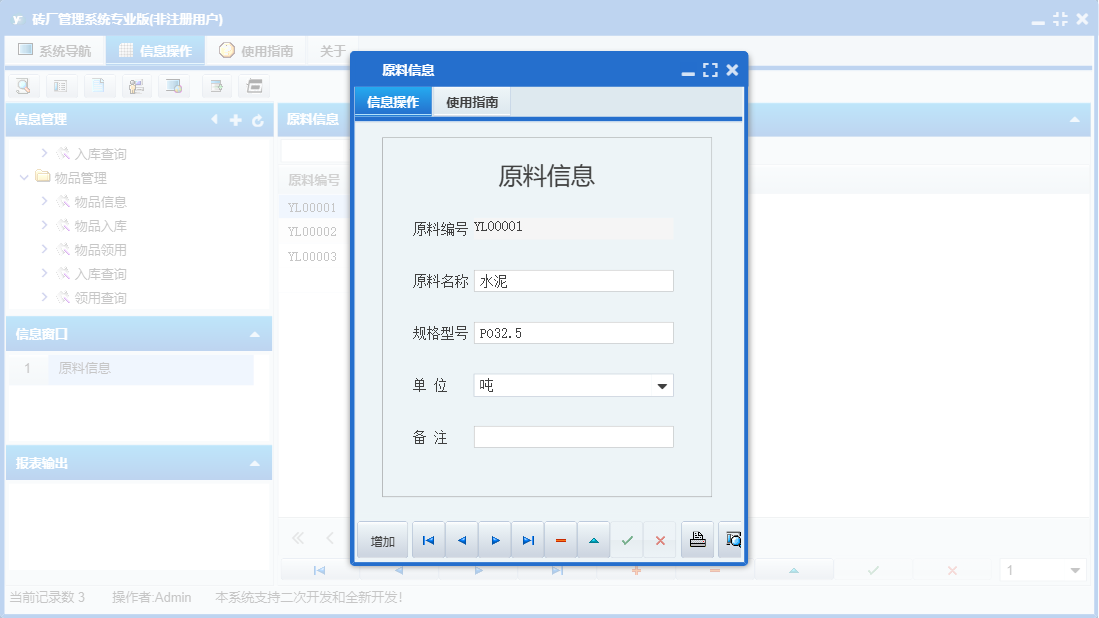Collapse the 物品管理 folder in the tree
1099x618 pixels.
point(24,177)
